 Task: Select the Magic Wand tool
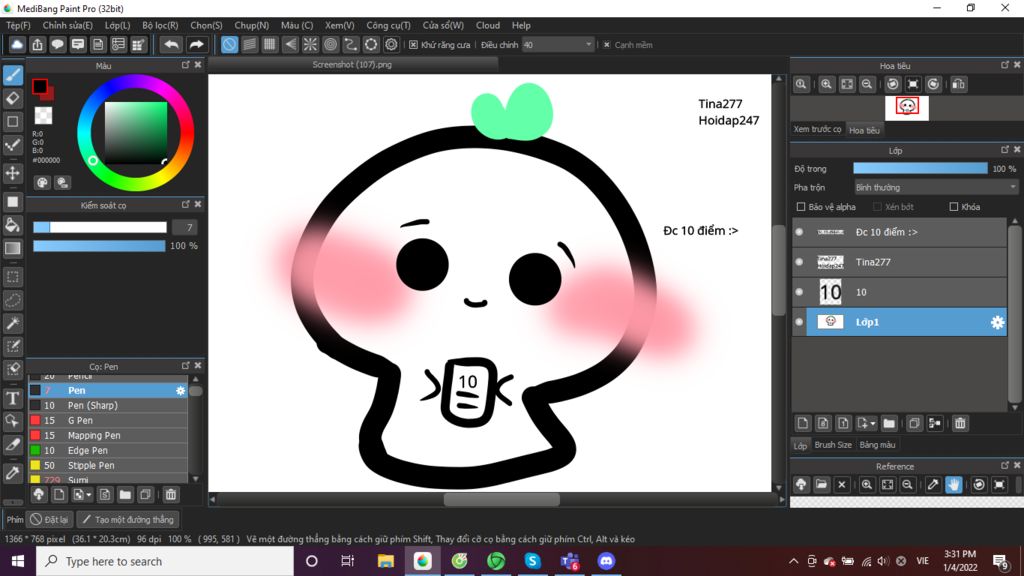pos(13,323)
